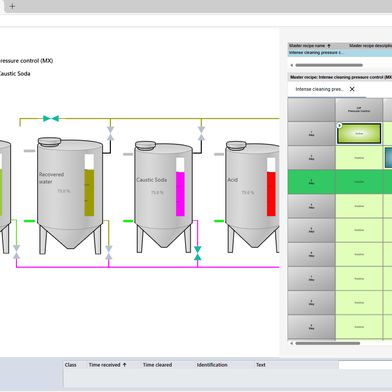
Task: Click green low-level switch beside Caustic Soda tank
Action: pyautogui.click(x=128, y=221)
